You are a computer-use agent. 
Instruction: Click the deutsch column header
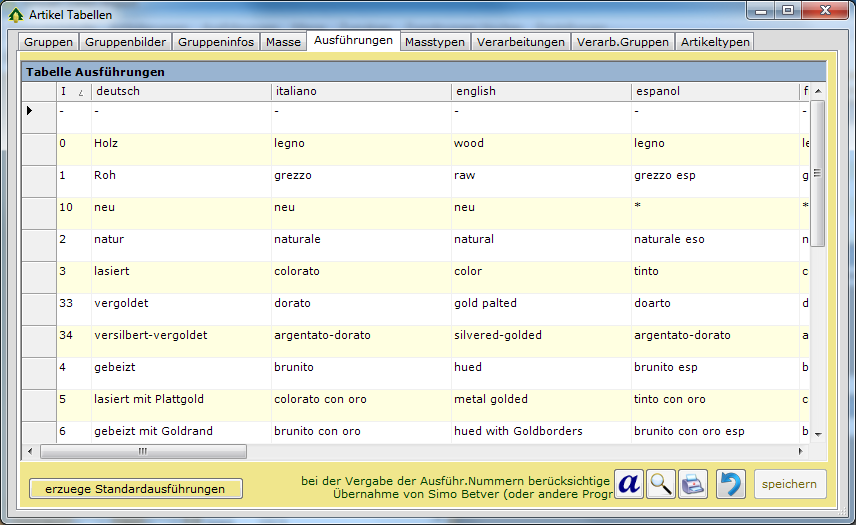pos(180,91)
